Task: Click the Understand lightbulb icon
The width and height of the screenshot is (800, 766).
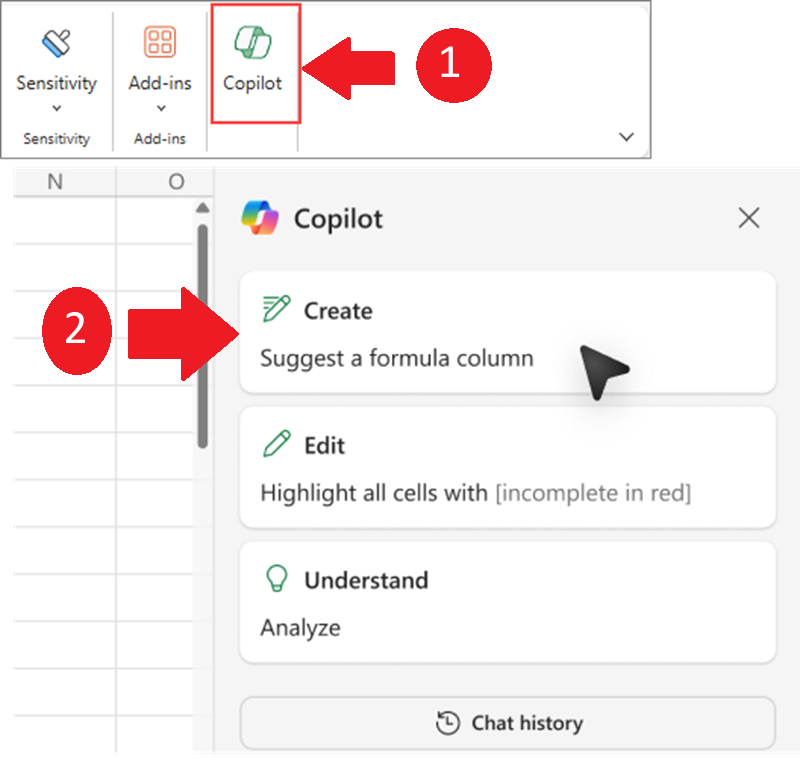Action: [x=275, y=580]
